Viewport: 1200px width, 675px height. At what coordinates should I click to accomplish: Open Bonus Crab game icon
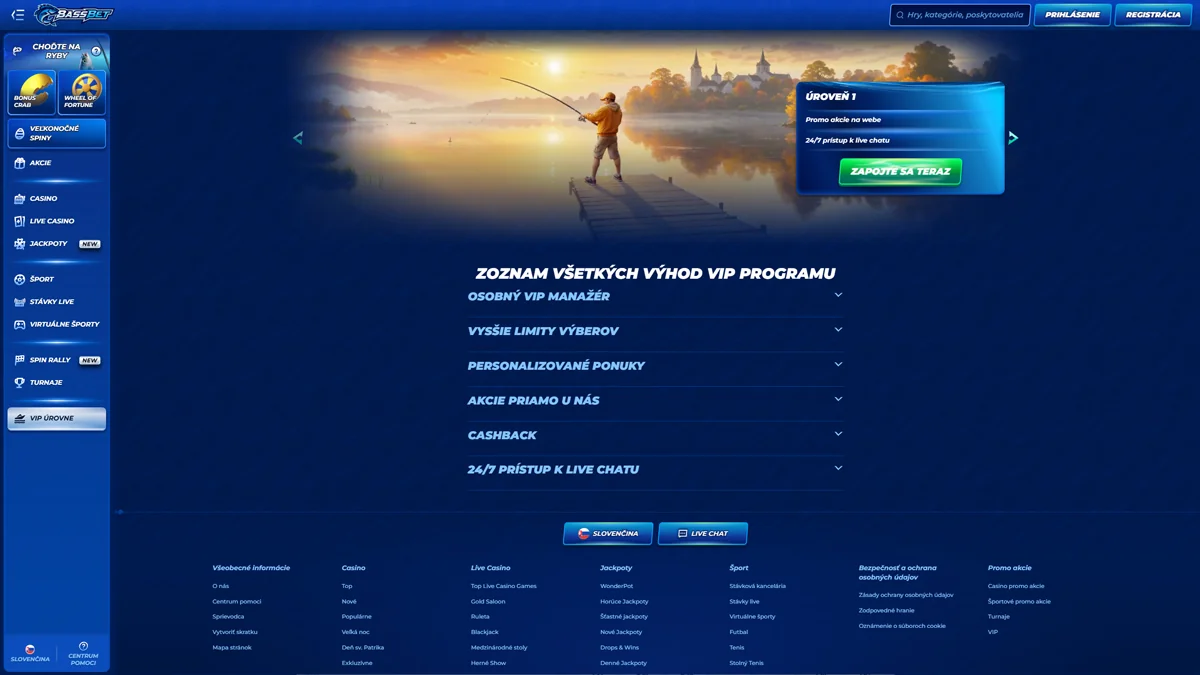coord(31,92)
